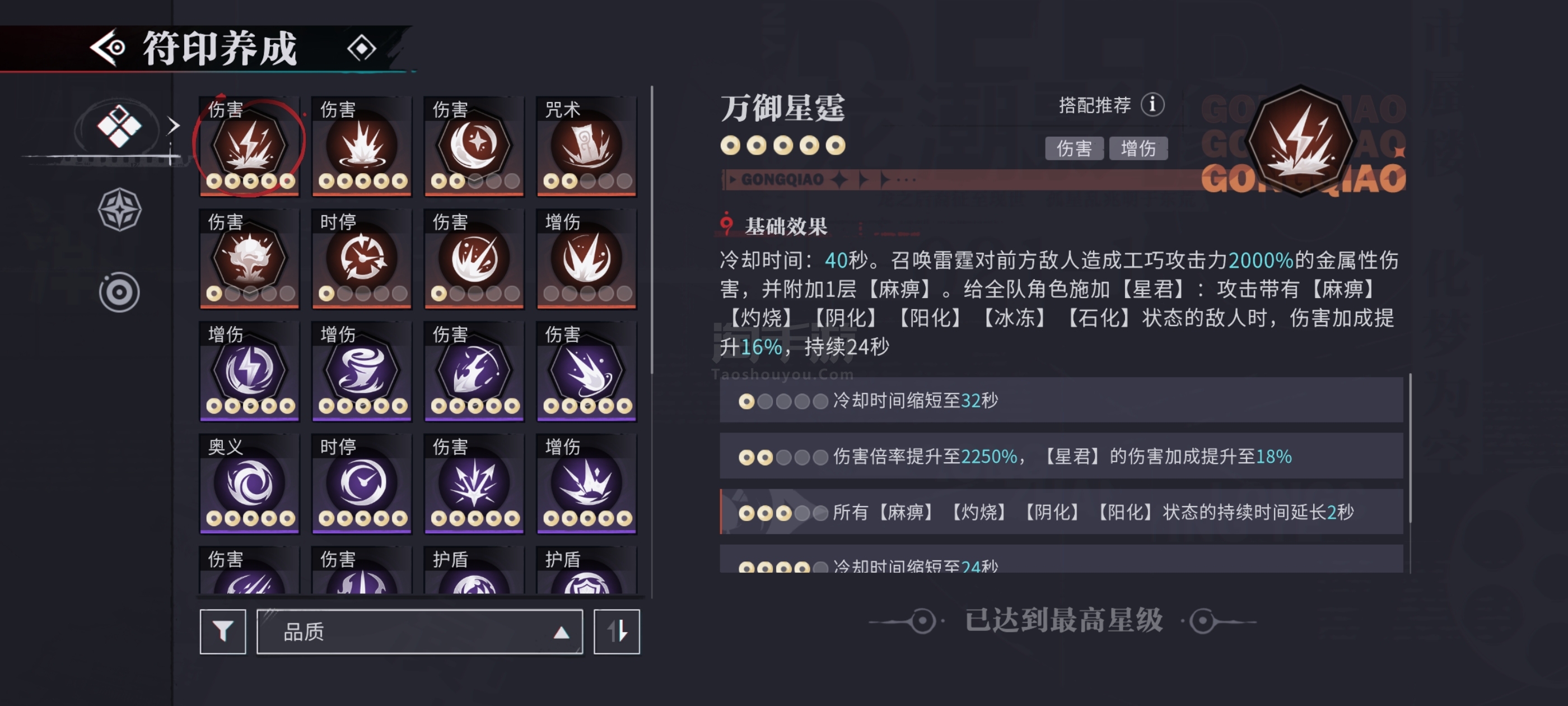Expand the arrow next to the diamond category
Screen dimensions: 1568x706
[x=174, y=126]
